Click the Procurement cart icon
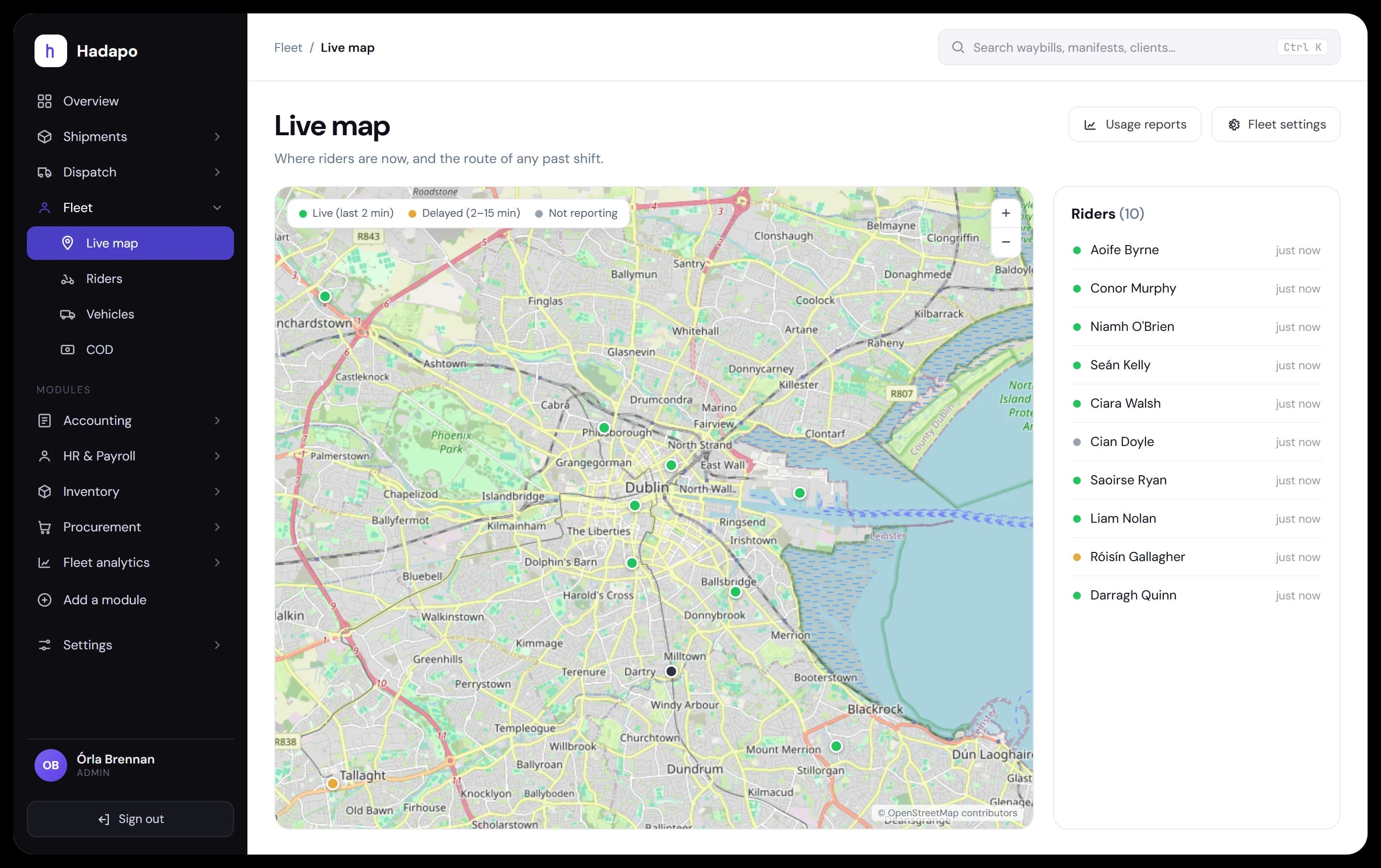Screen dimensions: 1381x868 click(44, 527)
